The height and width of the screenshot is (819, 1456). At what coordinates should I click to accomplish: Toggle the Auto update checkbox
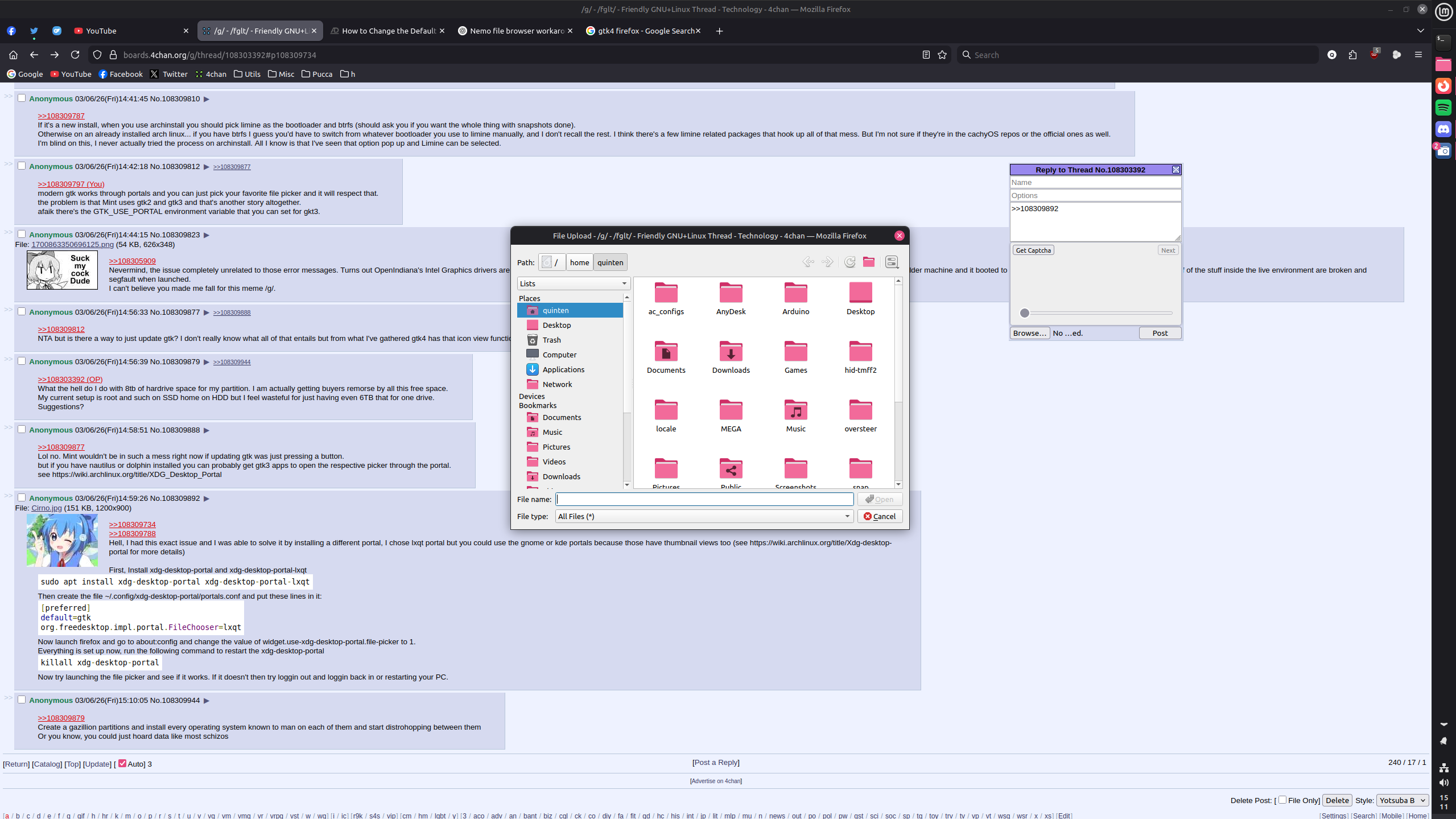[122, 763]
